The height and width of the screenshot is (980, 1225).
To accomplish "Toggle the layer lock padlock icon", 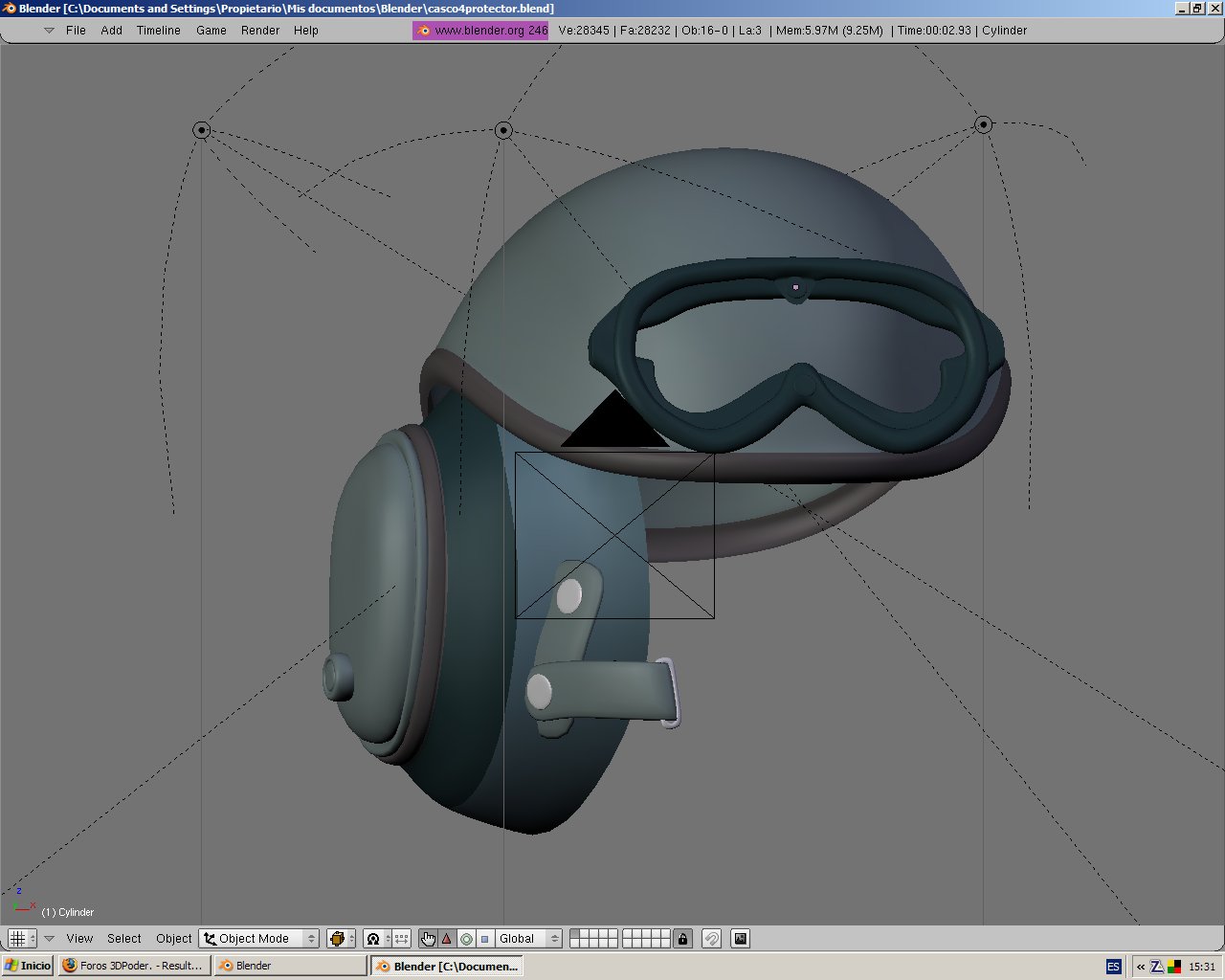I will click(x=682, y=939).
